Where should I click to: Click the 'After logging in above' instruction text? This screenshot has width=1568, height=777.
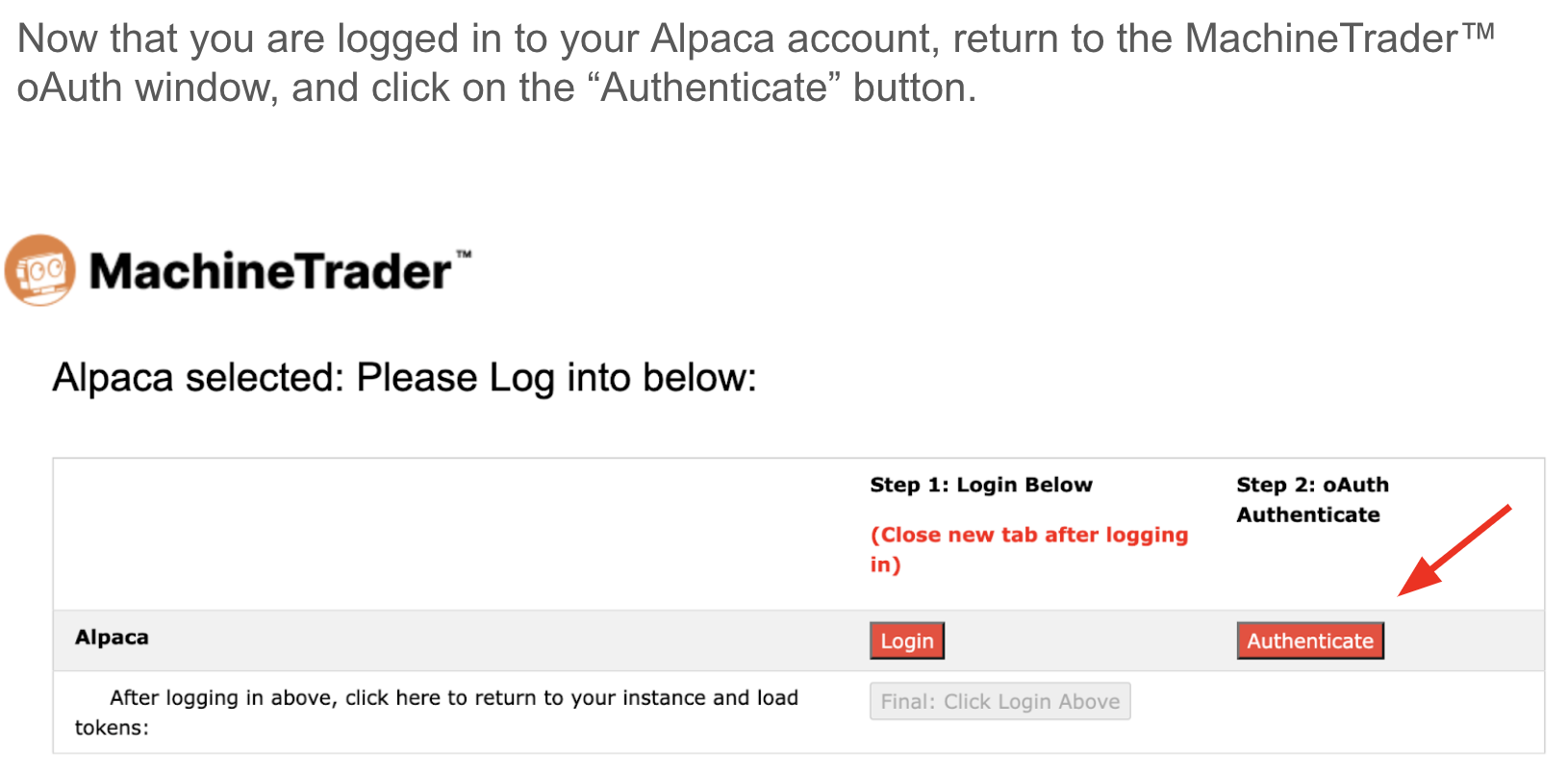click(x=453, y=698)
